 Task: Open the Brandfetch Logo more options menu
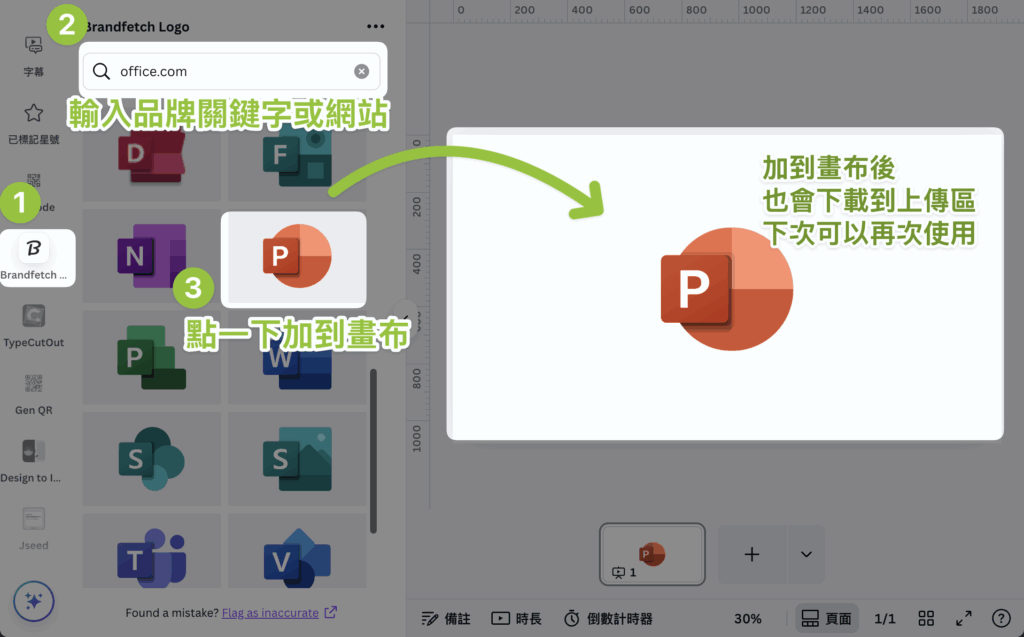(376, 26)
